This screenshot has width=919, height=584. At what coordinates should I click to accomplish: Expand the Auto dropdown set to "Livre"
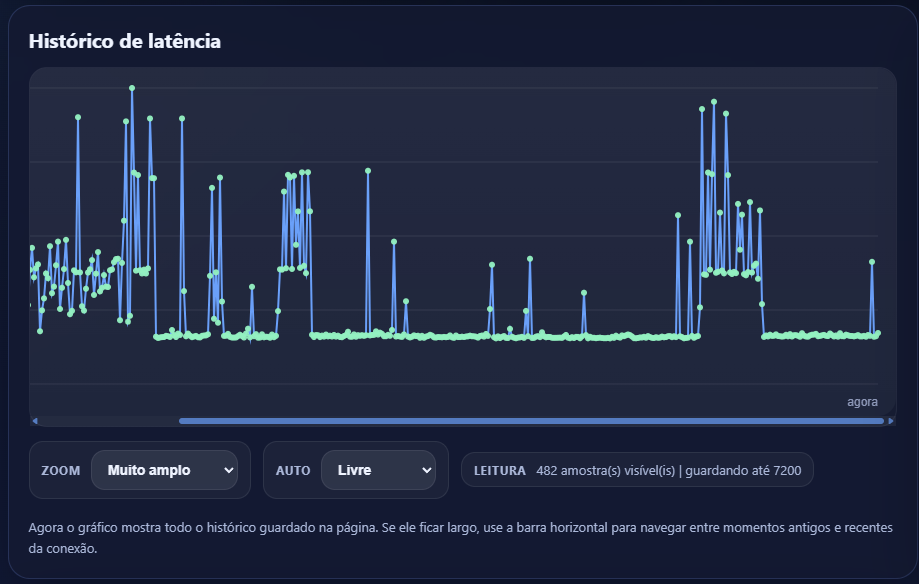(x=378, y=470)
